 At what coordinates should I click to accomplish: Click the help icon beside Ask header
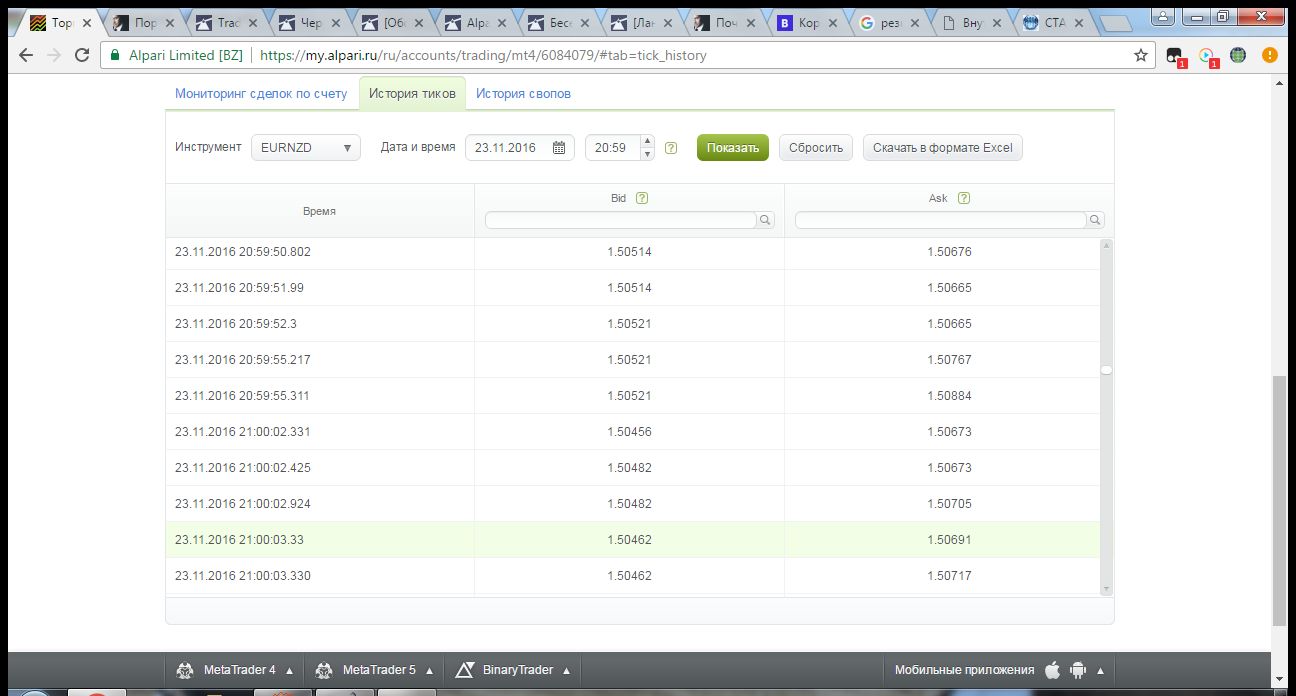click(x=964, y=198)
